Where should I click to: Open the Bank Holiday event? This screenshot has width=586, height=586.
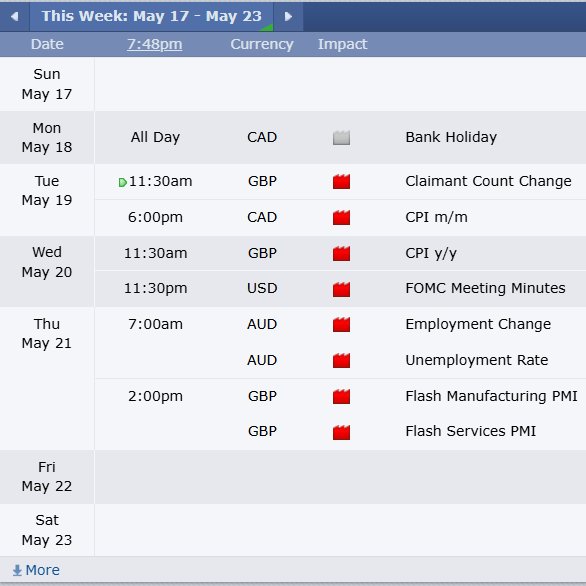pos(451,137)
